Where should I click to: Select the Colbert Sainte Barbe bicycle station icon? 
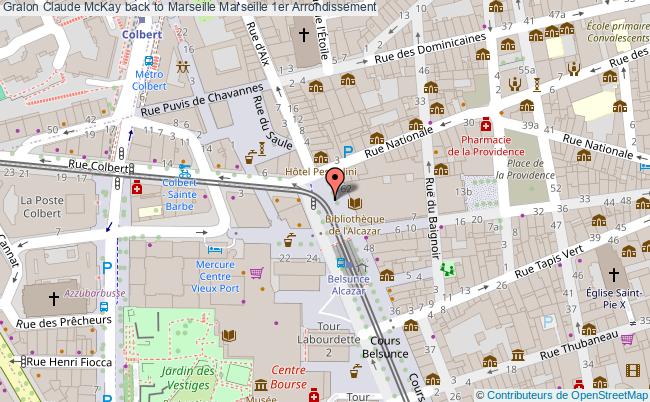tap(184, 170)
